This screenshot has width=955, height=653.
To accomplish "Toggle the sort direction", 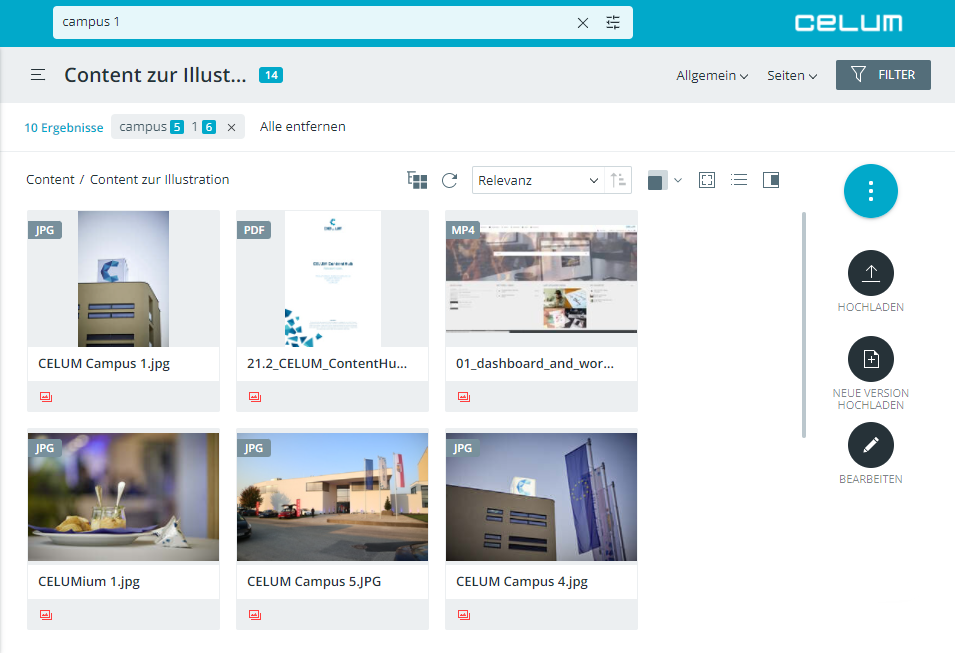I will pos(618,180).
